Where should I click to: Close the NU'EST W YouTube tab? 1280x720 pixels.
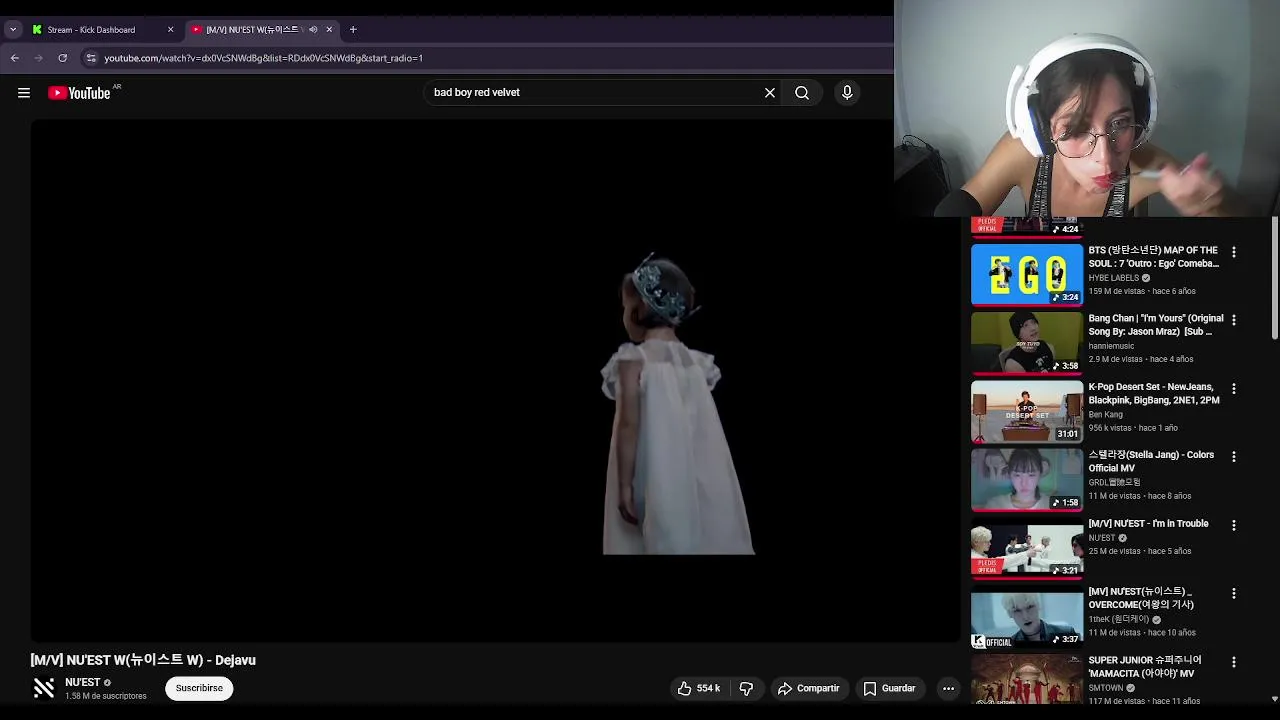(x=329, y=30)
